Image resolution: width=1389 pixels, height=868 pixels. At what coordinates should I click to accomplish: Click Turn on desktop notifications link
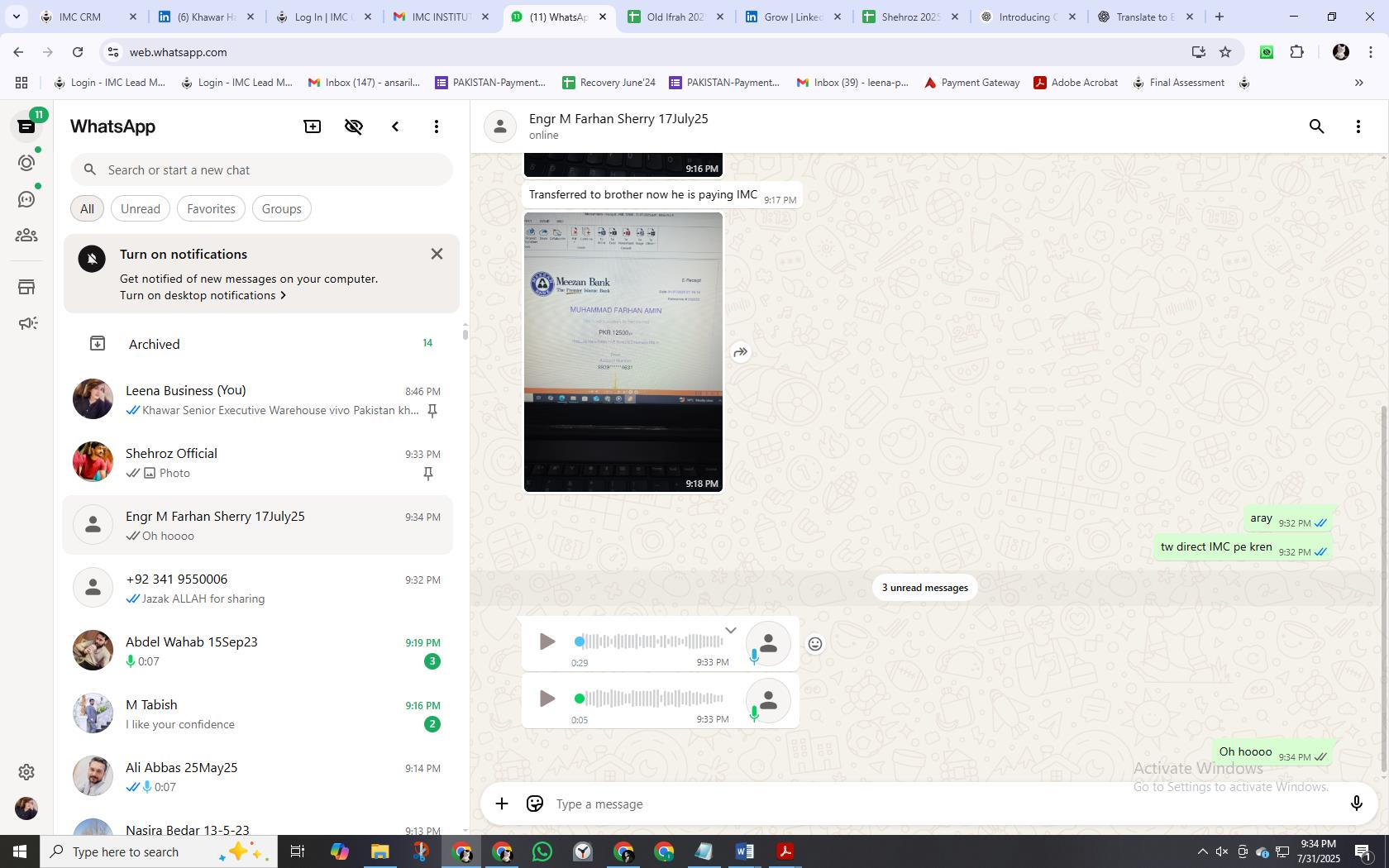click(203, 295)
